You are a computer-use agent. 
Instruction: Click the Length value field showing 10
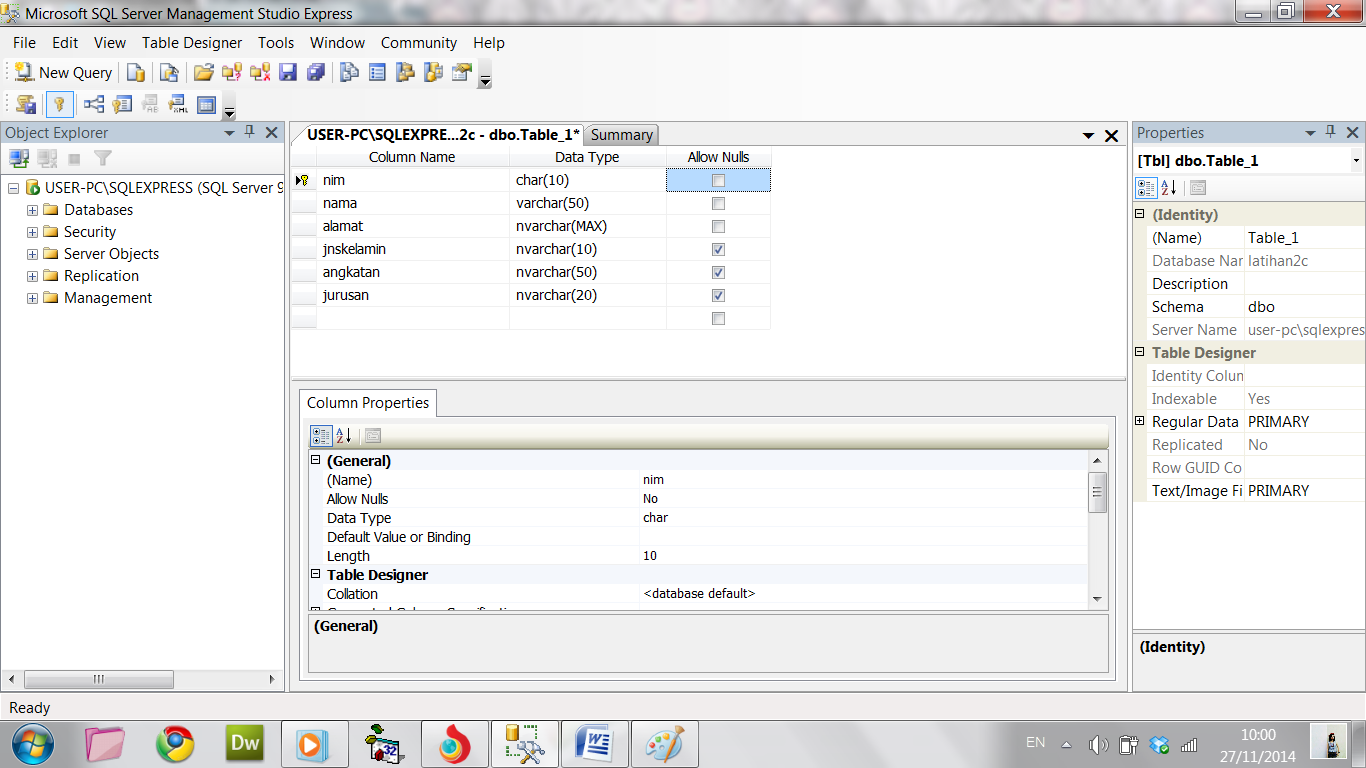863,556
